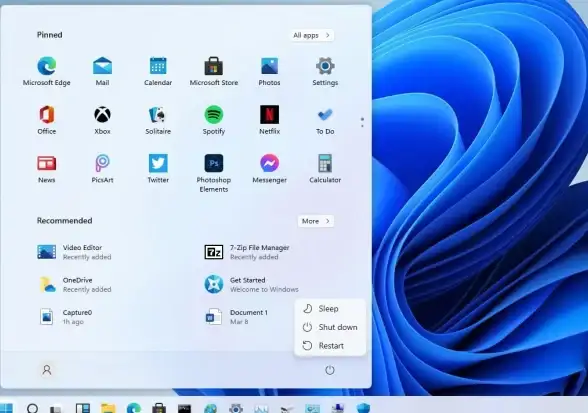Launch the Photos app
Screen dimensions: 588x413
click(269, 71)
